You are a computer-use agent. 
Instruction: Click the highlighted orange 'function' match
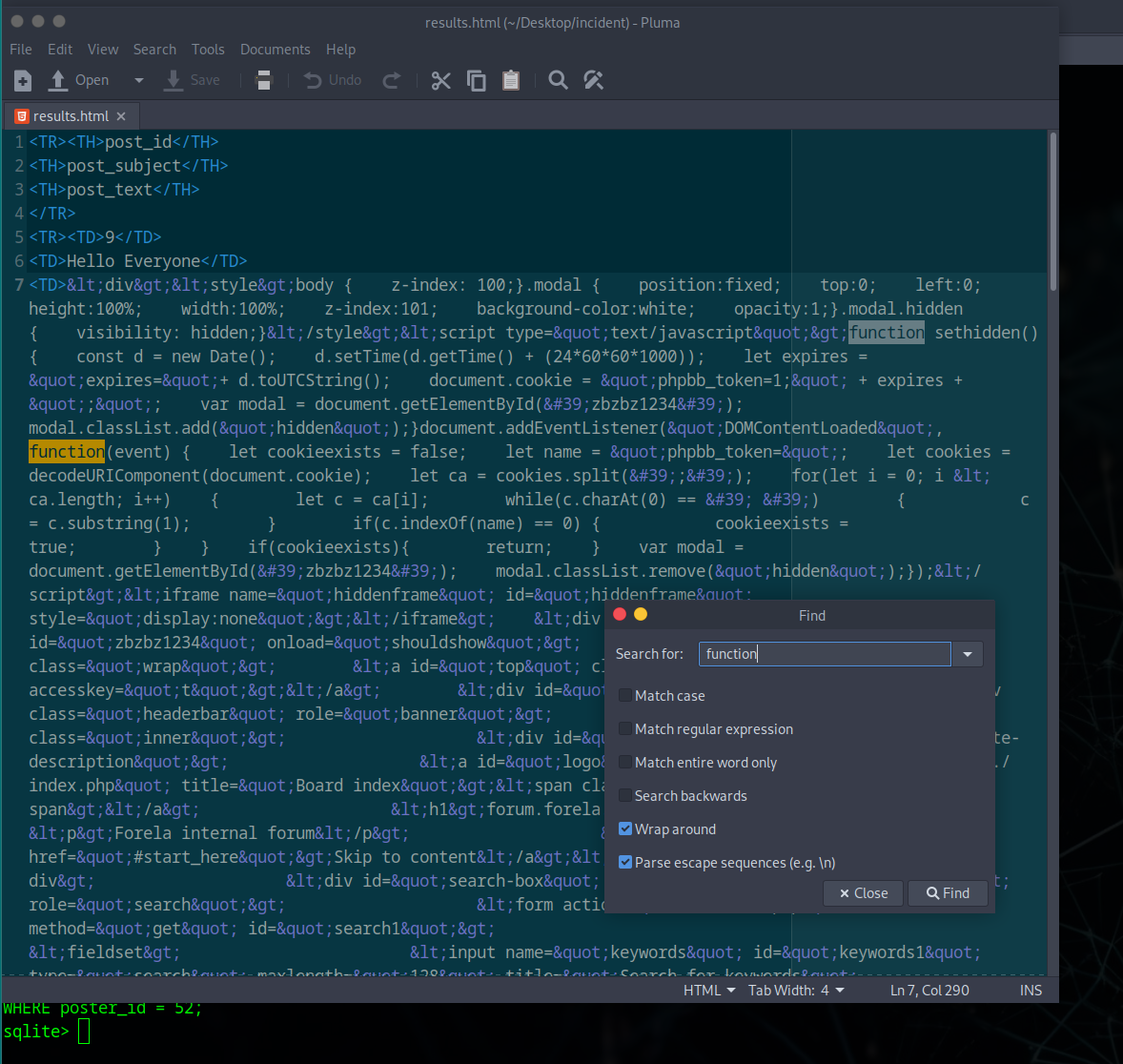tap(67, 451)
